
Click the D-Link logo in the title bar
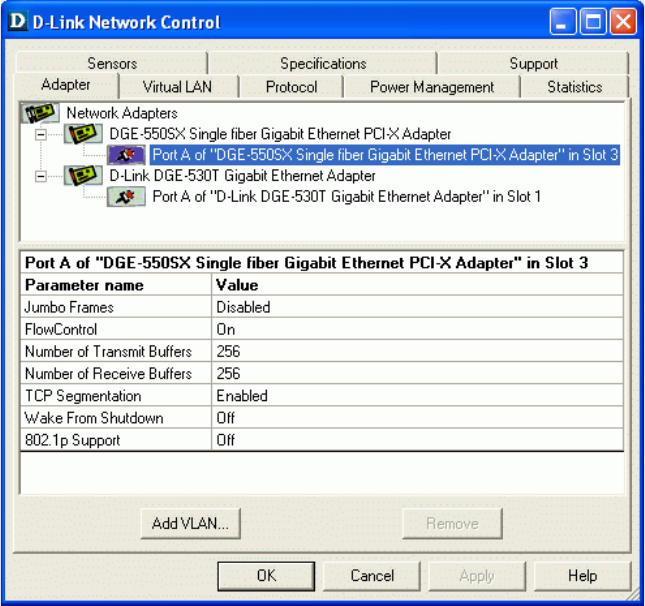click(x=17, y=21)
